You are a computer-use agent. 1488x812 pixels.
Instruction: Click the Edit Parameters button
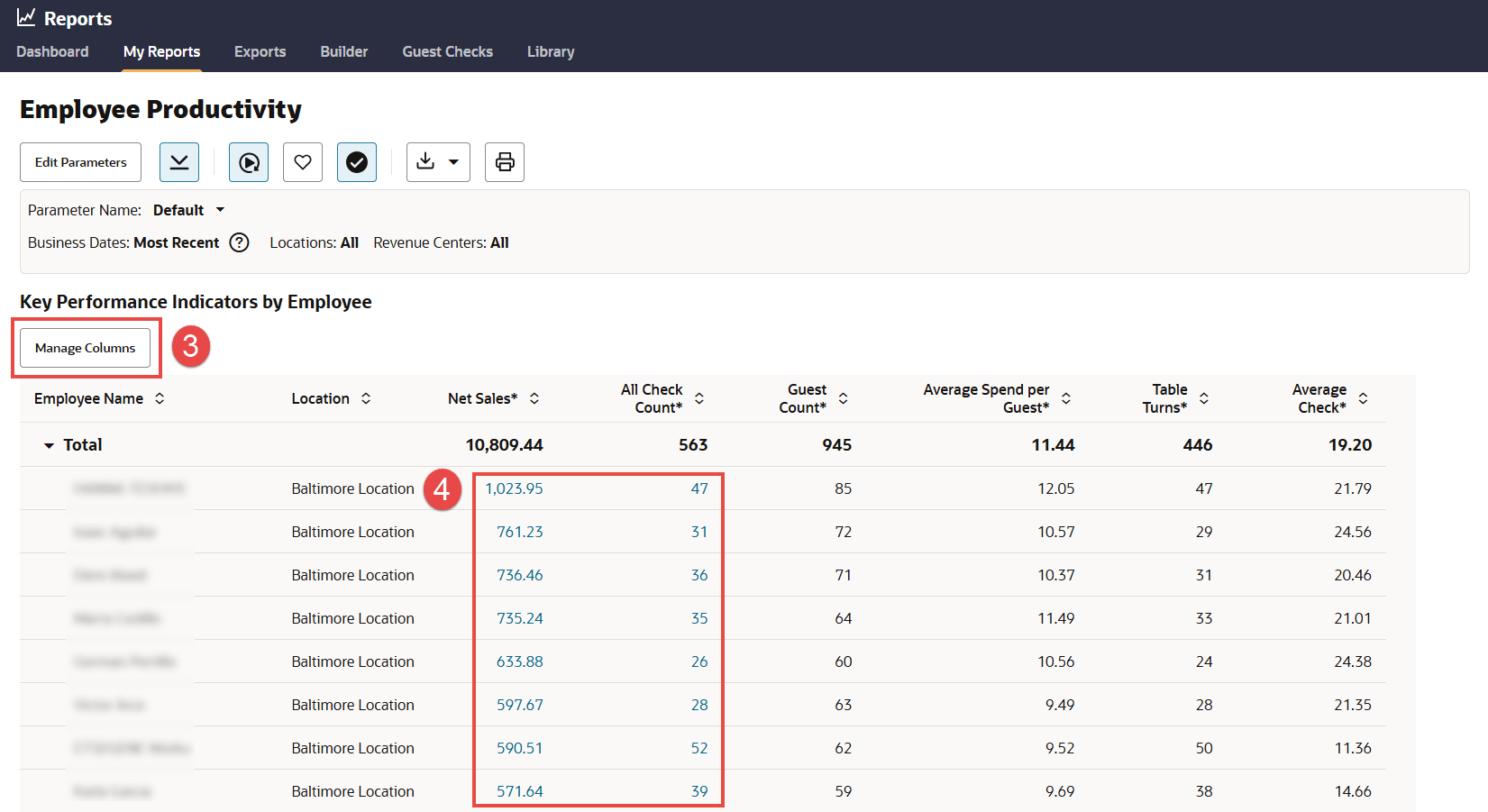pyautogui.click(x=81, y=162)
